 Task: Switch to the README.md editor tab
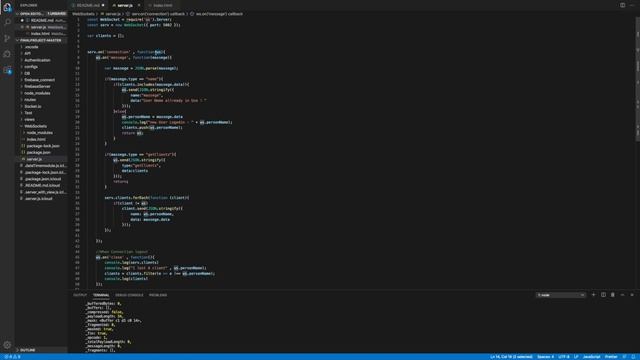(88, 5)
